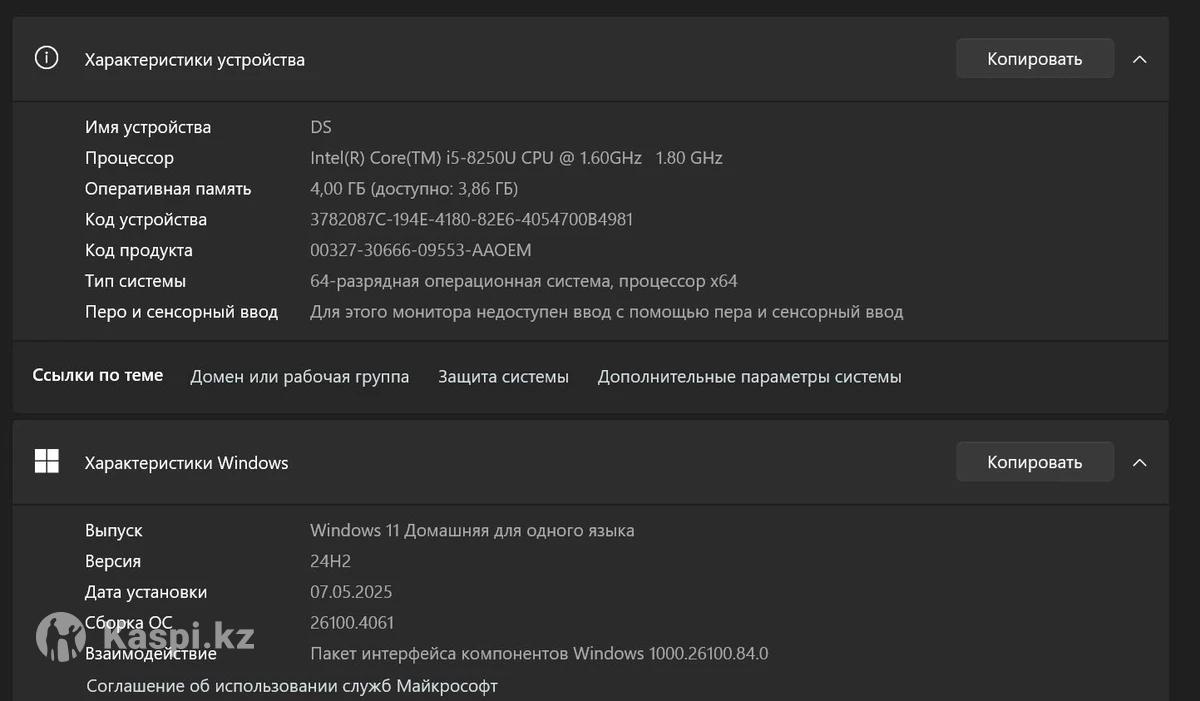Select install date 07.05.2025
The height and width of the screenshot is (701, 1200).
point(351,592)
